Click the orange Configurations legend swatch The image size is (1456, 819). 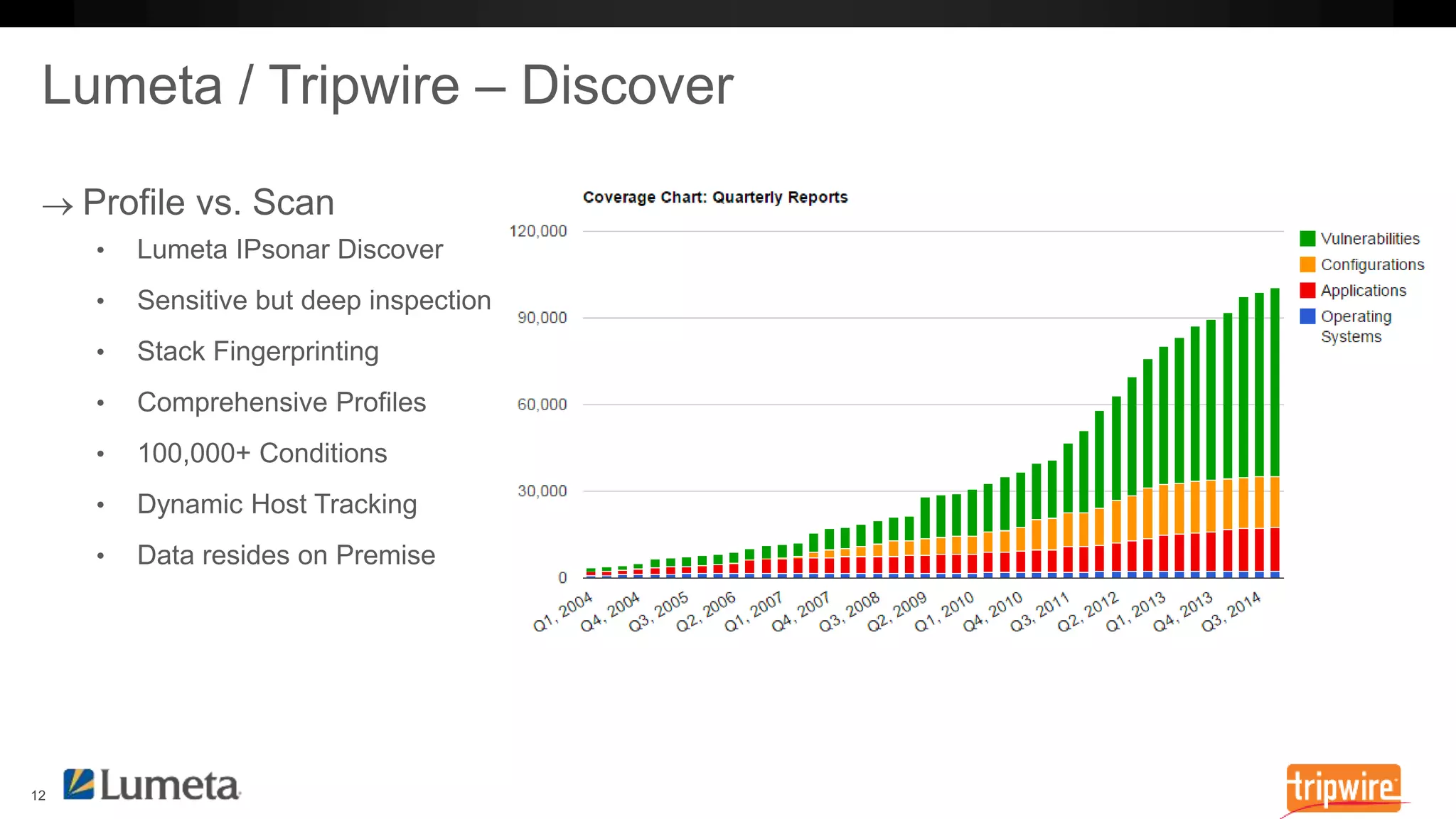(x=1307, y=264)
